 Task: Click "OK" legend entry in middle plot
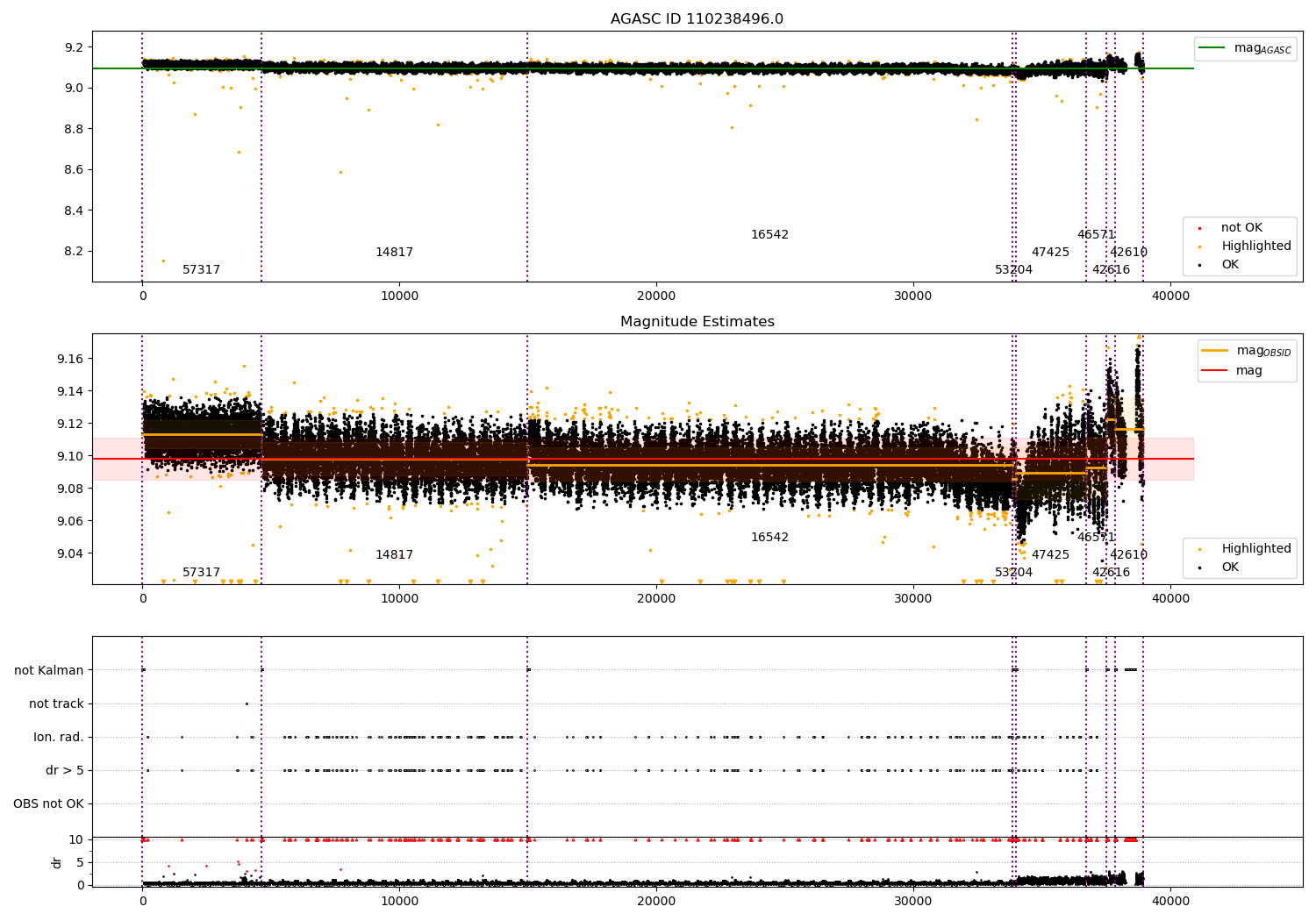click(1230, 568)
